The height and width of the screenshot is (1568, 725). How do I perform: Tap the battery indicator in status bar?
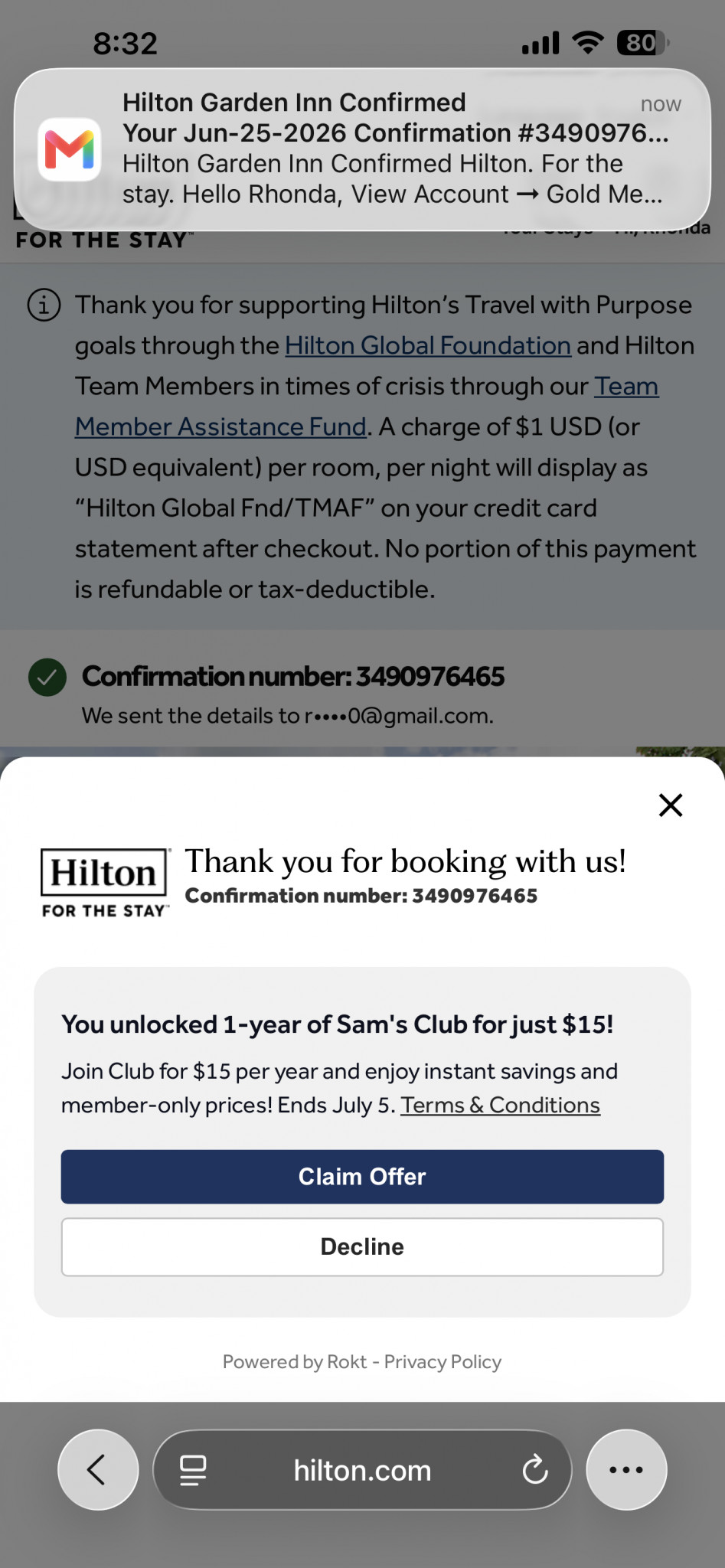[643, 43]
